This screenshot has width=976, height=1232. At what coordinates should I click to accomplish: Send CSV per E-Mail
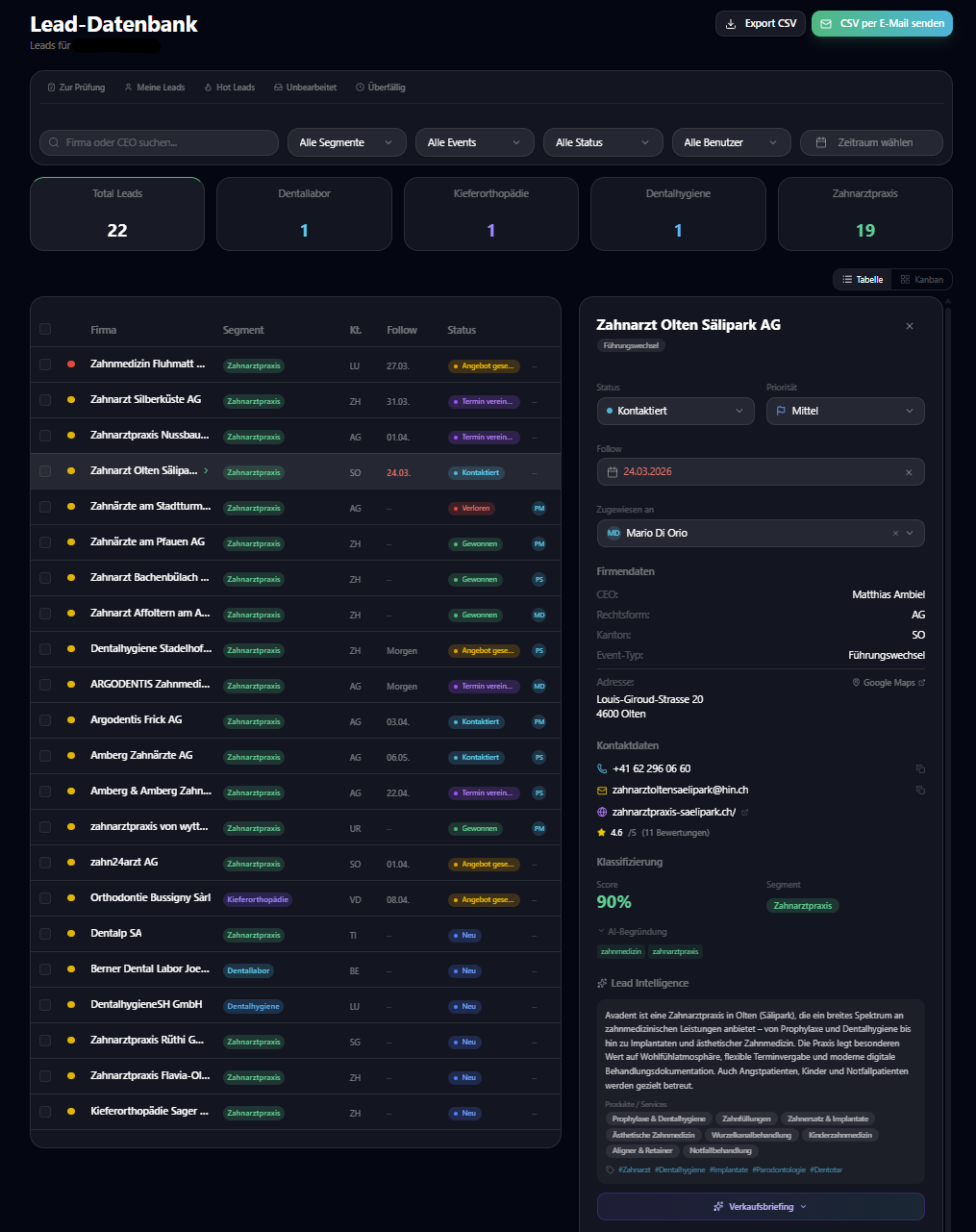click(x=882, y=24)
